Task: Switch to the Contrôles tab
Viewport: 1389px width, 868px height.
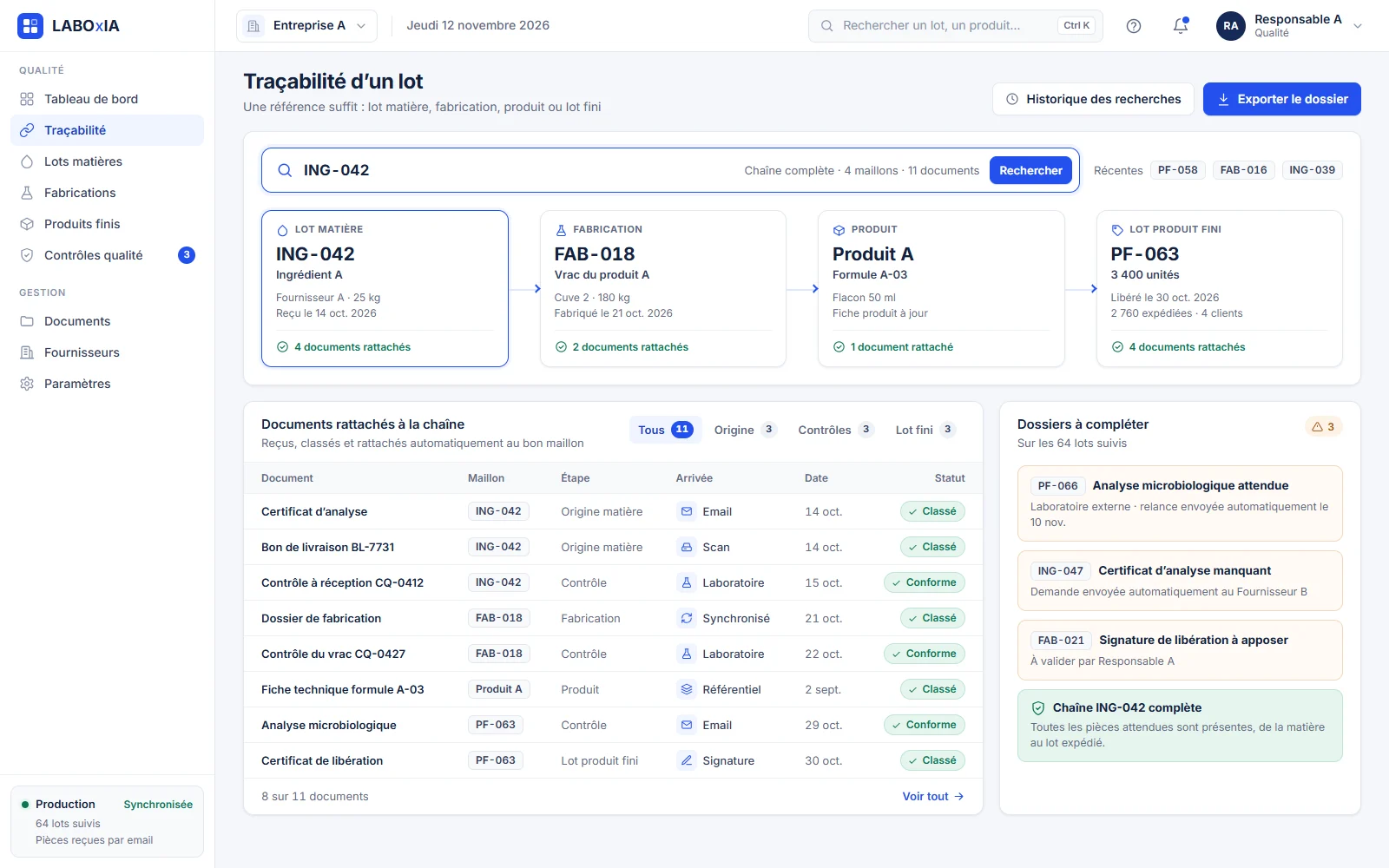Action: click(835, 430)
